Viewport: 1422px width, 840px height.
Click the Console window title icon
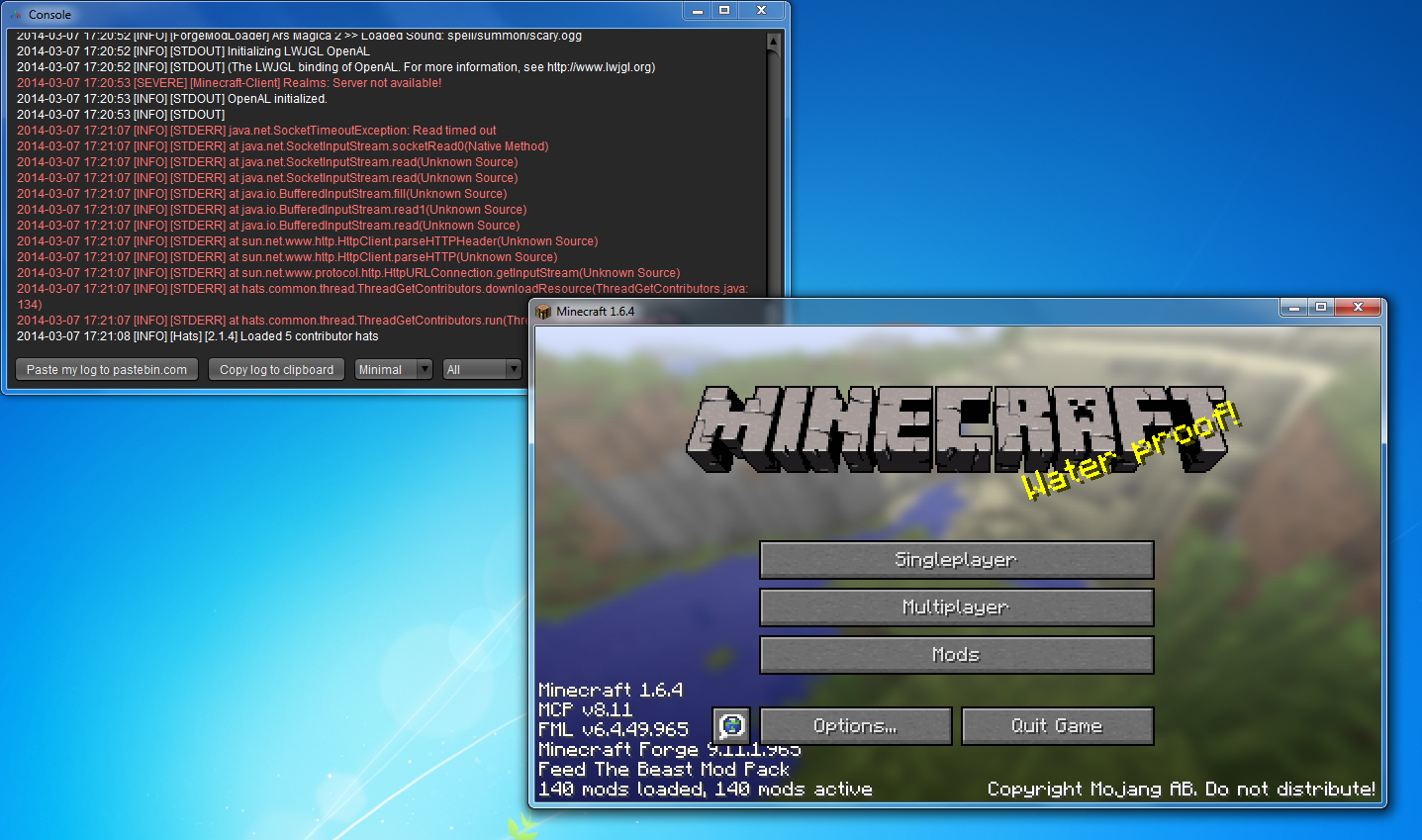click(x=16, y=15)
